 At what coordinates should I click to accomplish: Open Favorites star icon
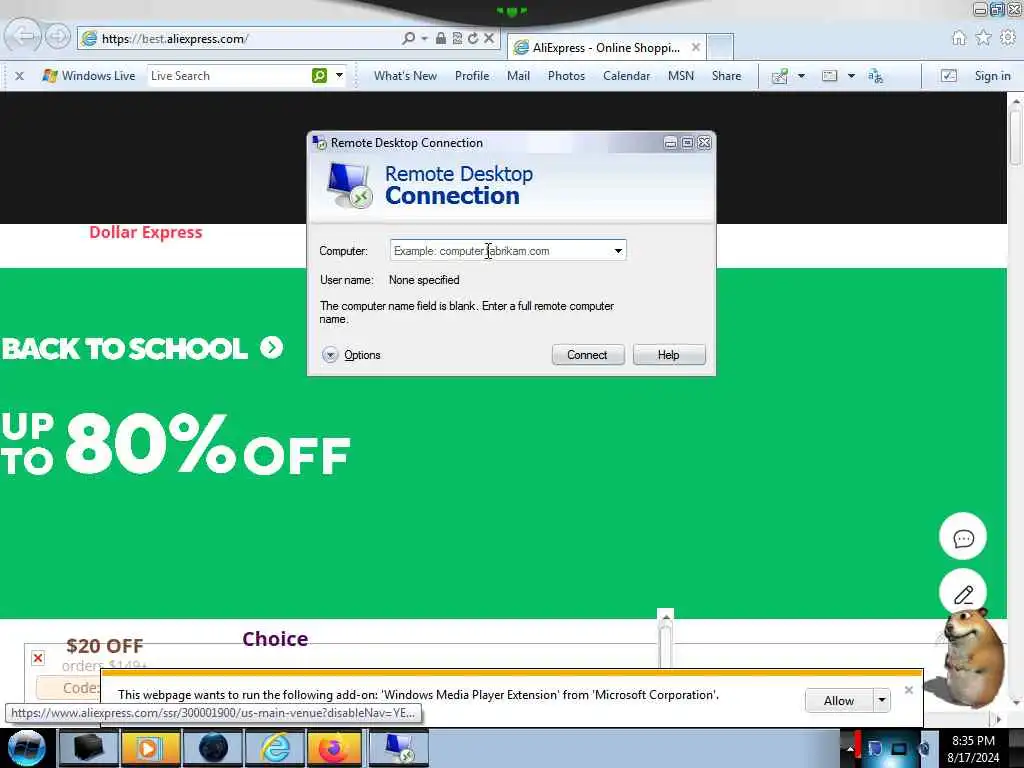pos(984,39)
